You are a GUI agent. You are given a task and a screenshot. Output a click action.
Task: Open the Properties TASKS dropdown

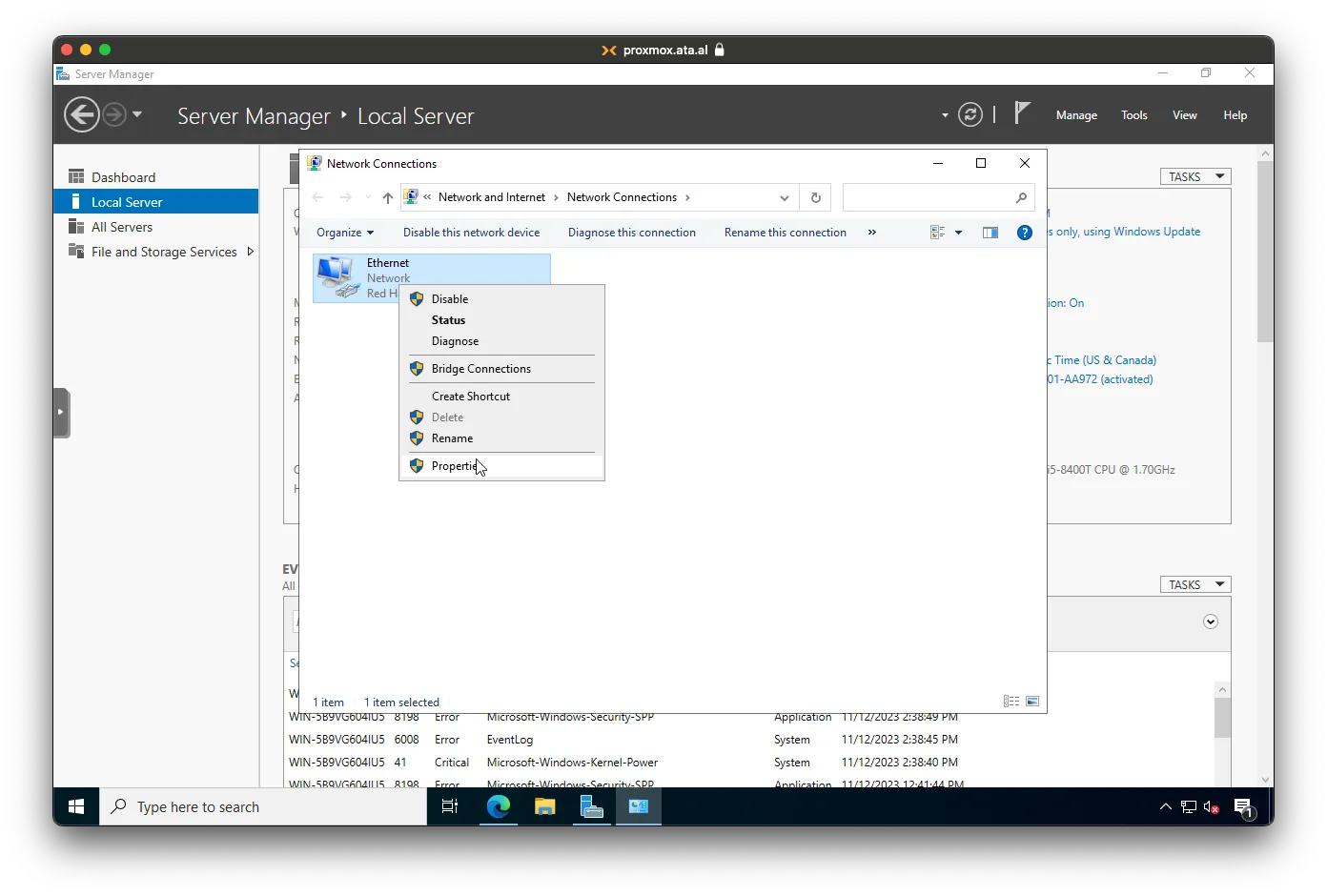tap(1195, 176)
